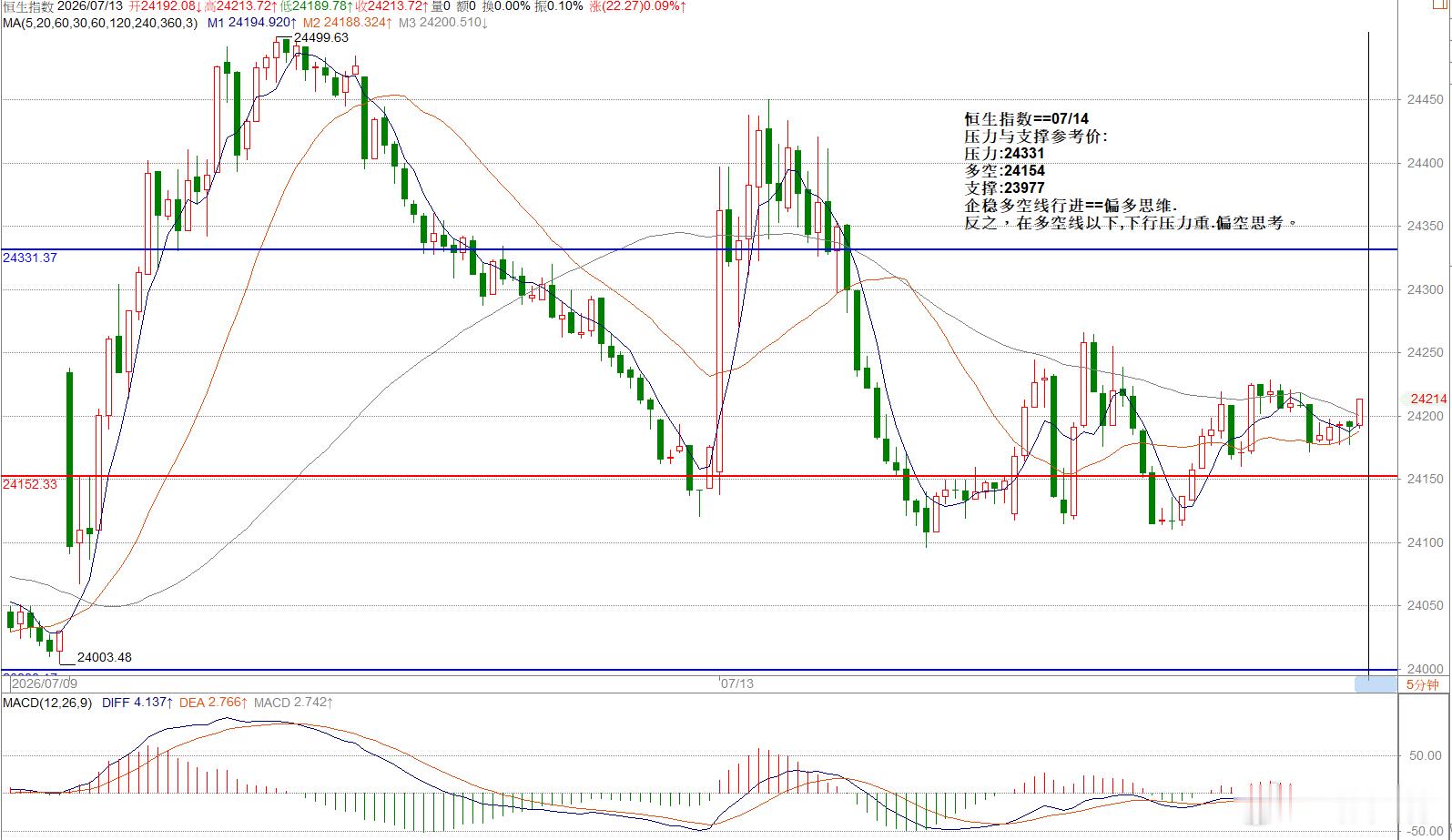1452x840 pixels.
Task: Click the 24331.37 resistance line label
Action: pos(30,258)
